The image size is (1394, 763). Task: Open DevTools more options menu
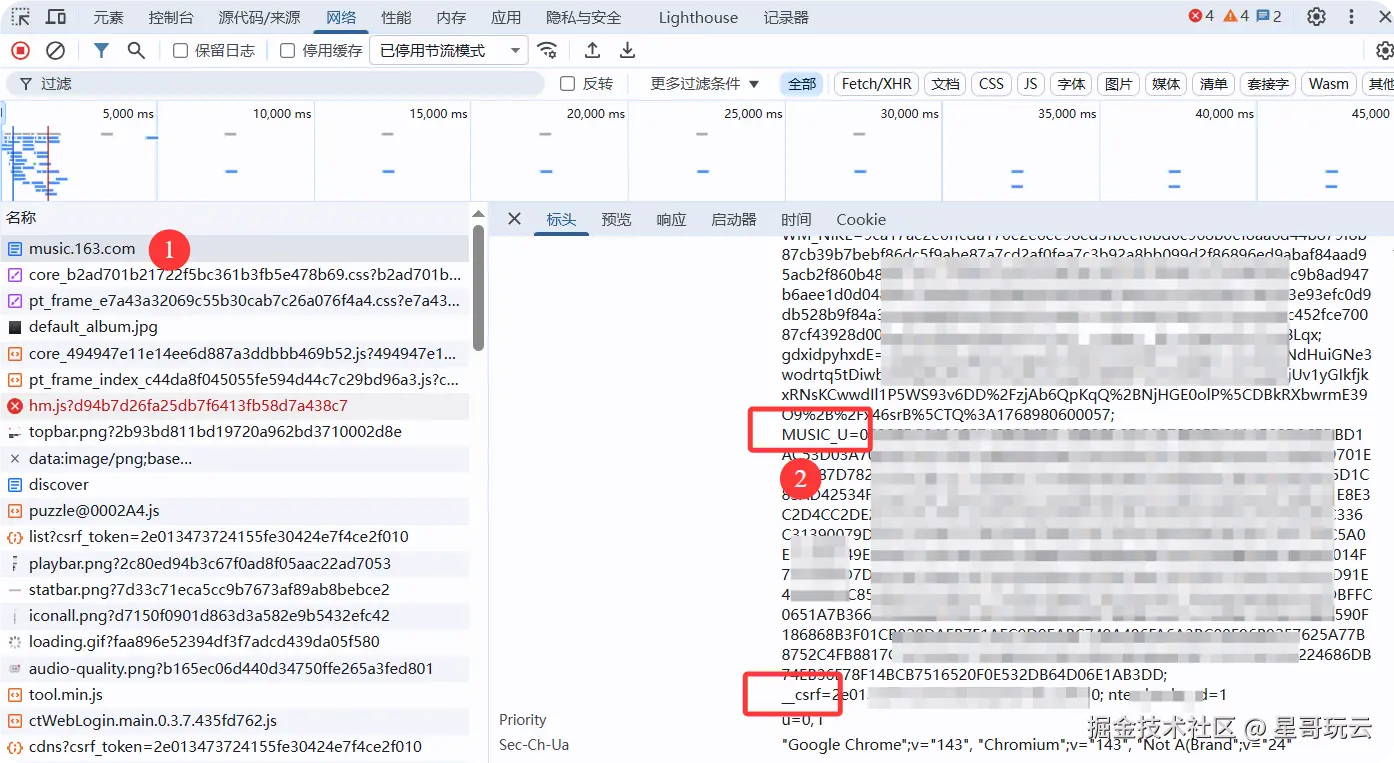[x=1352, y=17]
